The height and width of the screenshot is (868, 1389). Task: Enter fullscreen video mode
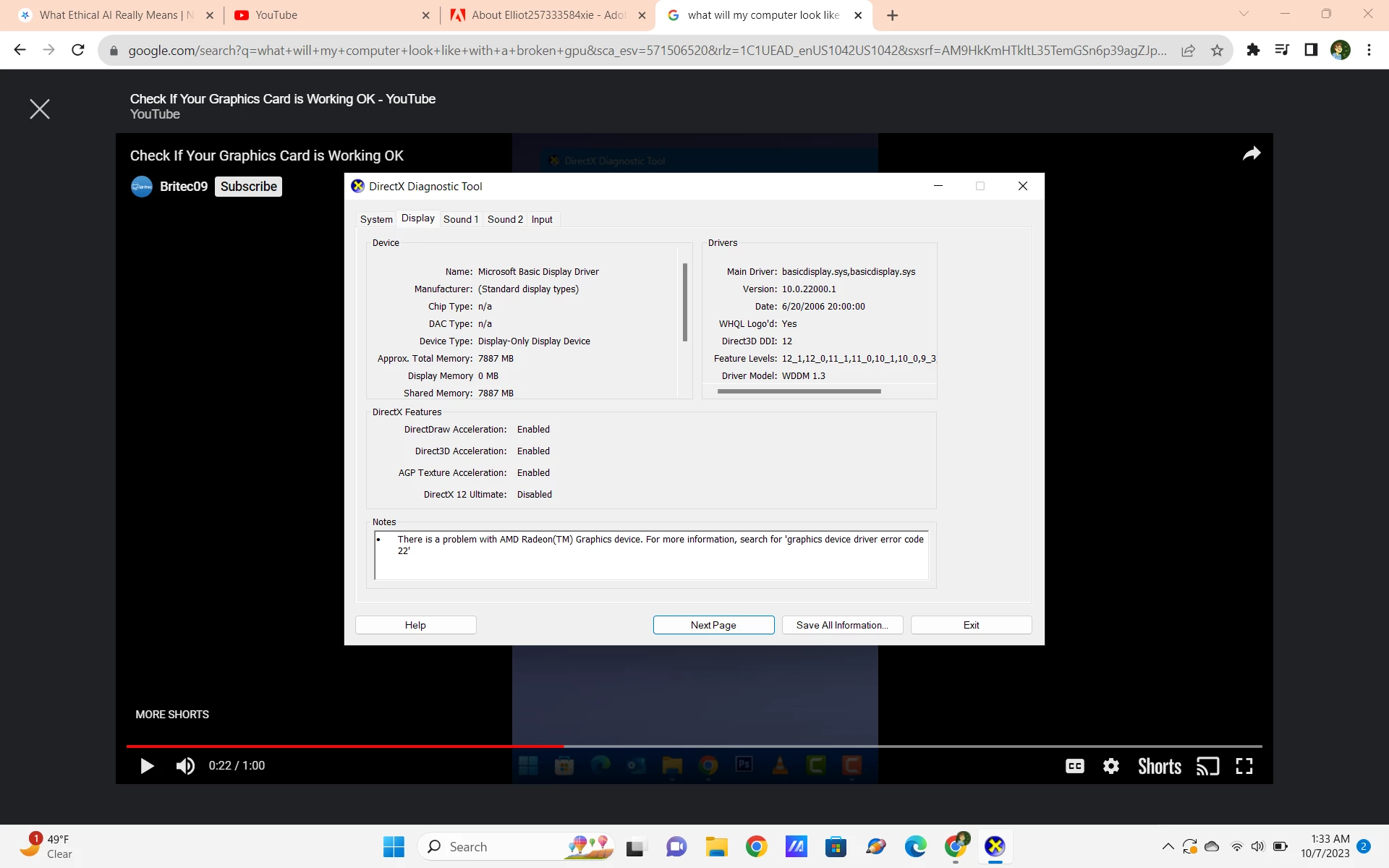point(1244,766)
